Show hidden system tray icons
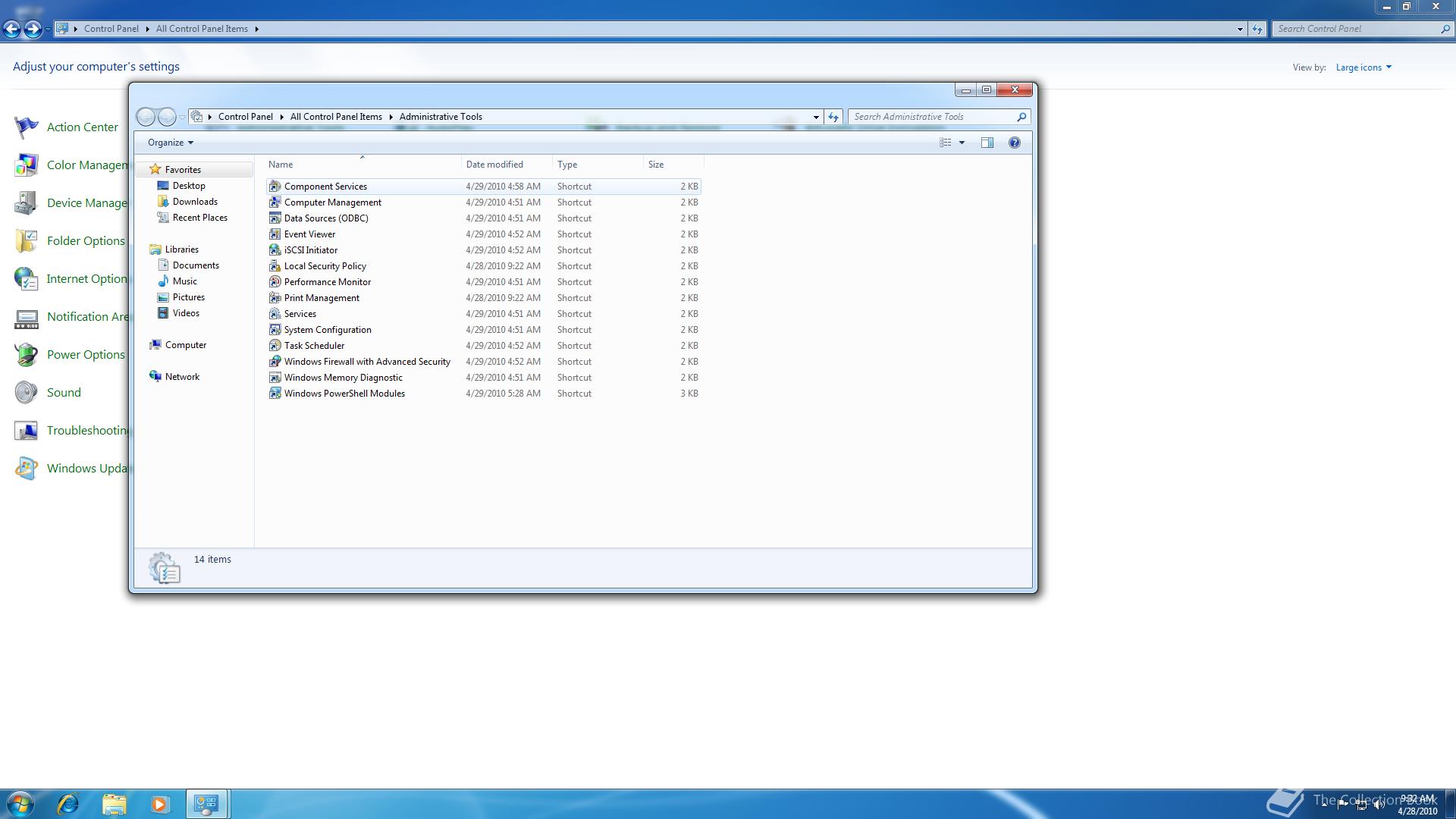Image resolution: width=1456 pixels, height=819 pixels. pos(1324,805)
